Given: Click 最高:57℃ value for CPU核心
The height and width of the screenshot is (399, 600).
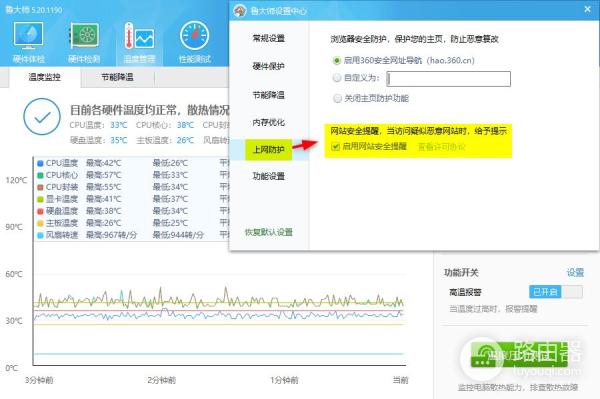Looking at the screenshot, I should coord(103,175).
